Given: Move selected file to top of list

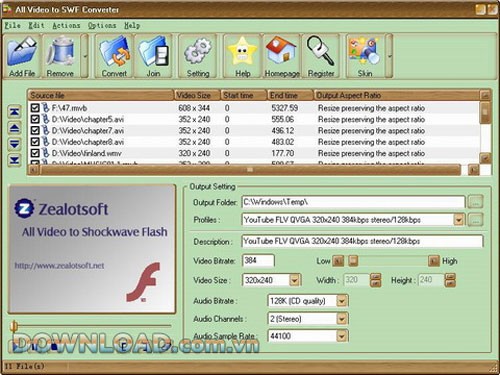Looking at the screenshot, I should (x=14, y=112).
